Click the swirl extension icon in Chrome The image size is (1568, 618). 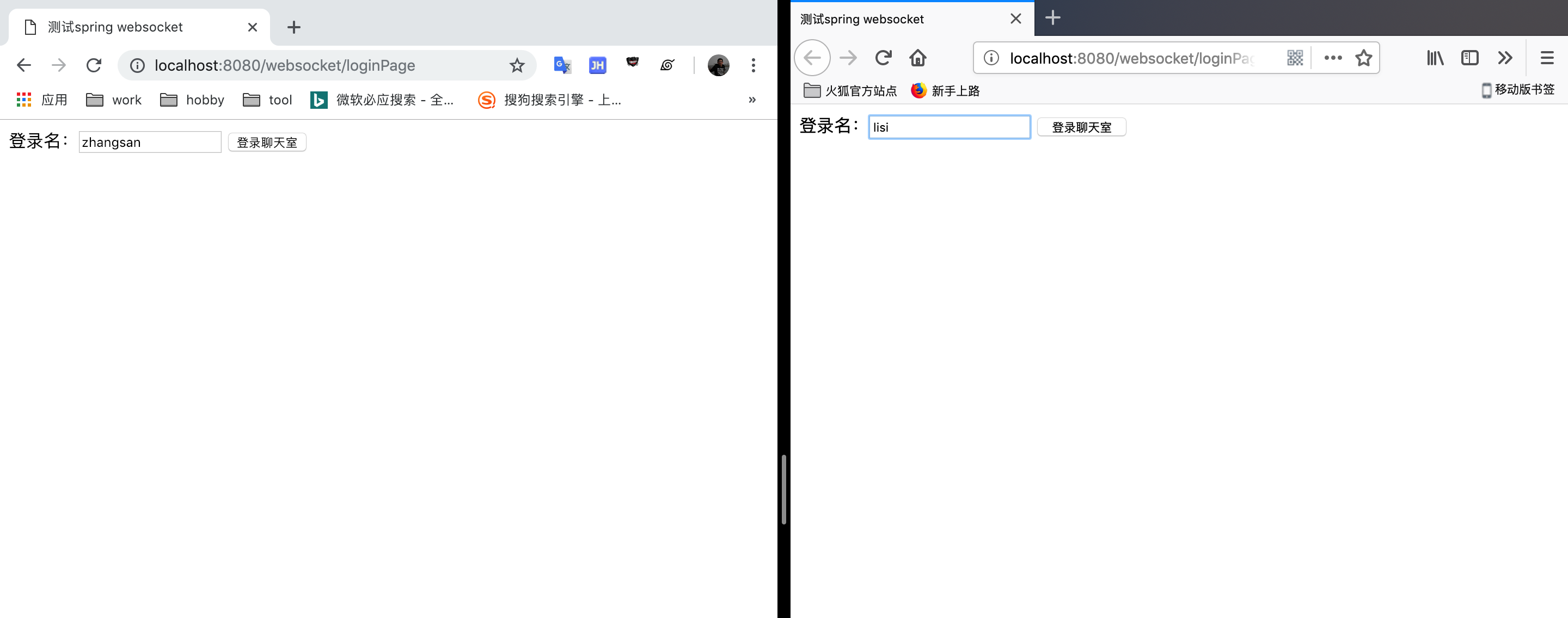[x=667, y=65]
